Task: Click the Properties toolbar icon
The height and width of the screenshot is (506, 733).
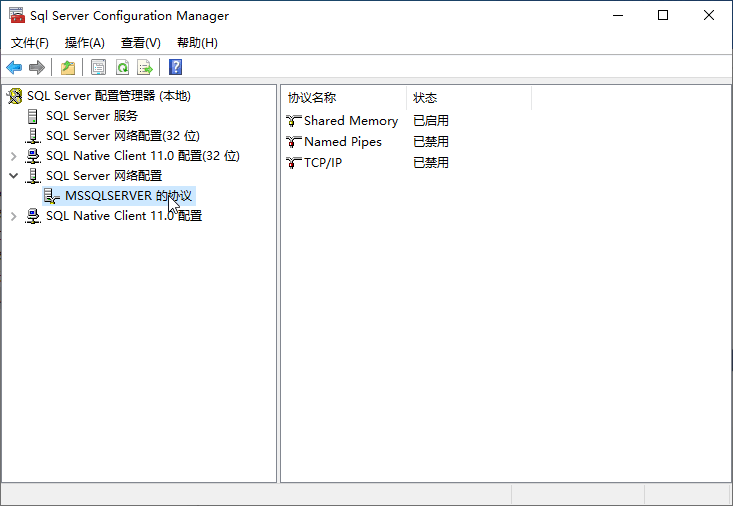Action: coord(98,67)
